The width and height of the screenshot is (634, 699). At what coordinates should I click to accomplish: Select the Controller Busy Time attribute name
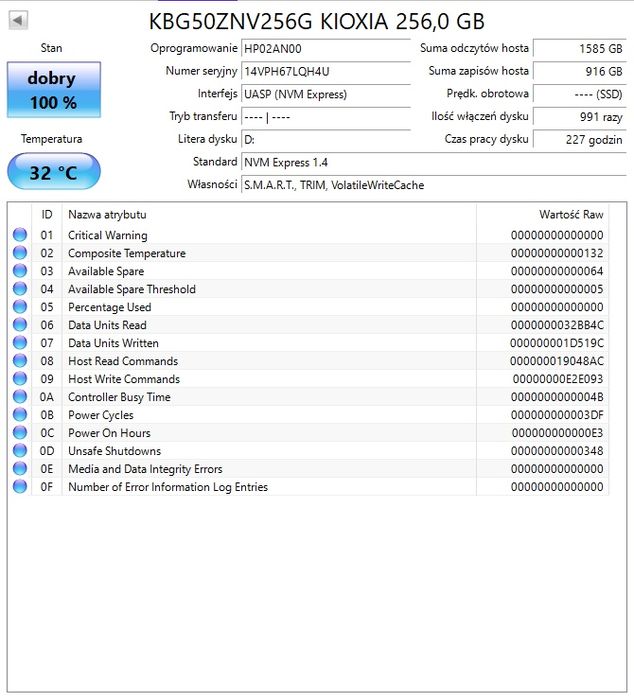[119, 397]
